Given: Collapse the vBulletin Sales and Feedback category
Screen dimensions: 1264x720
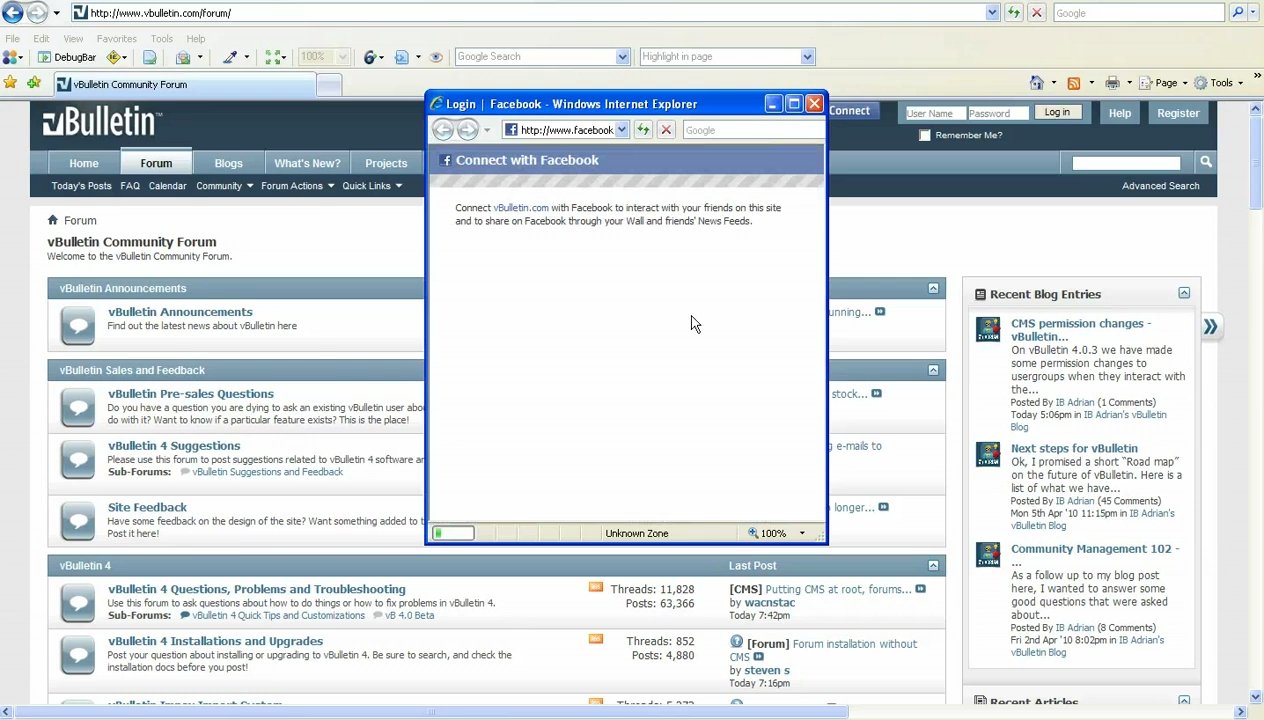Looking at the screenshot, I should click(933, 370).
